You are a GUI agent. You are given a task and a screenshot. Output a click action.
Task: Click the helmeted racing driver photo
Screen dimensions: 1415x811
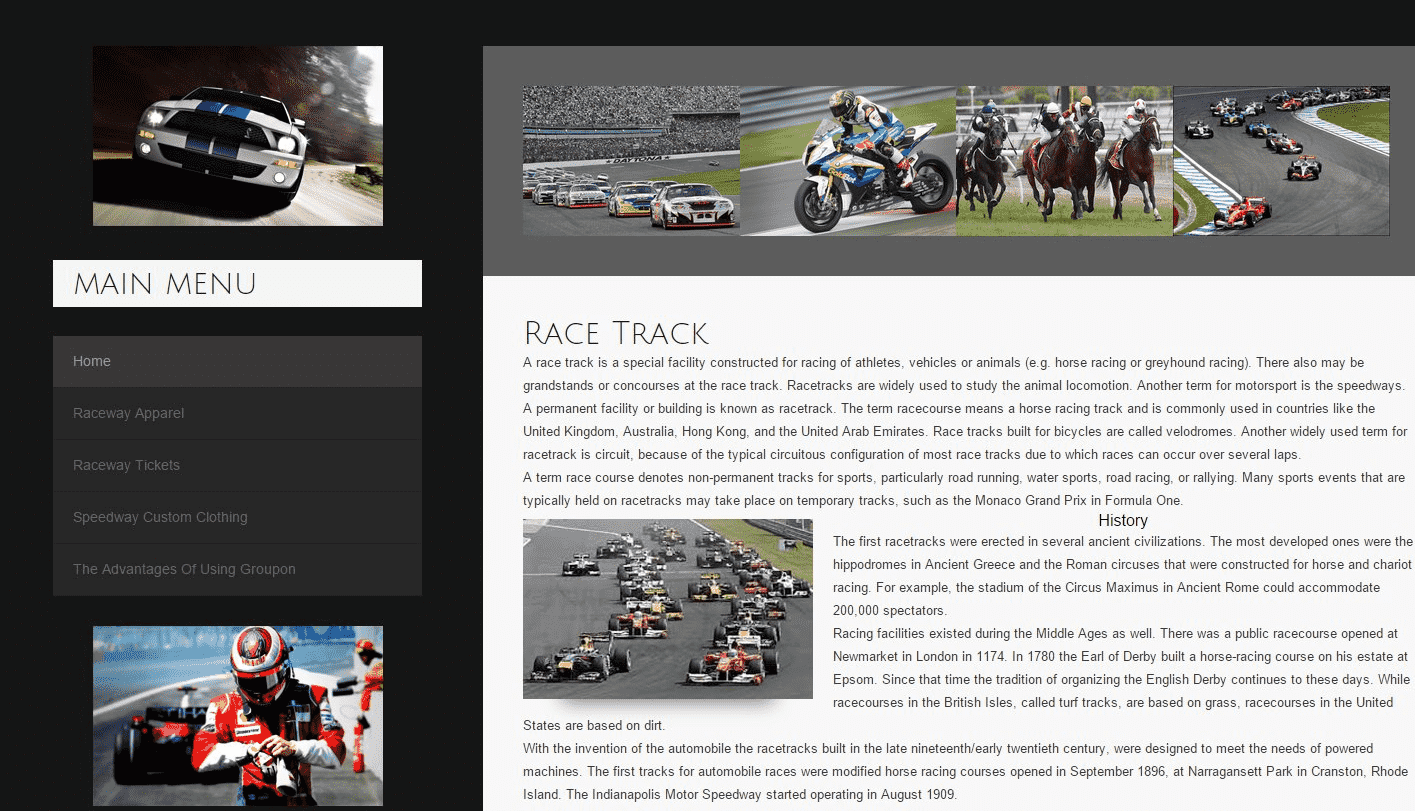[237, 715]
